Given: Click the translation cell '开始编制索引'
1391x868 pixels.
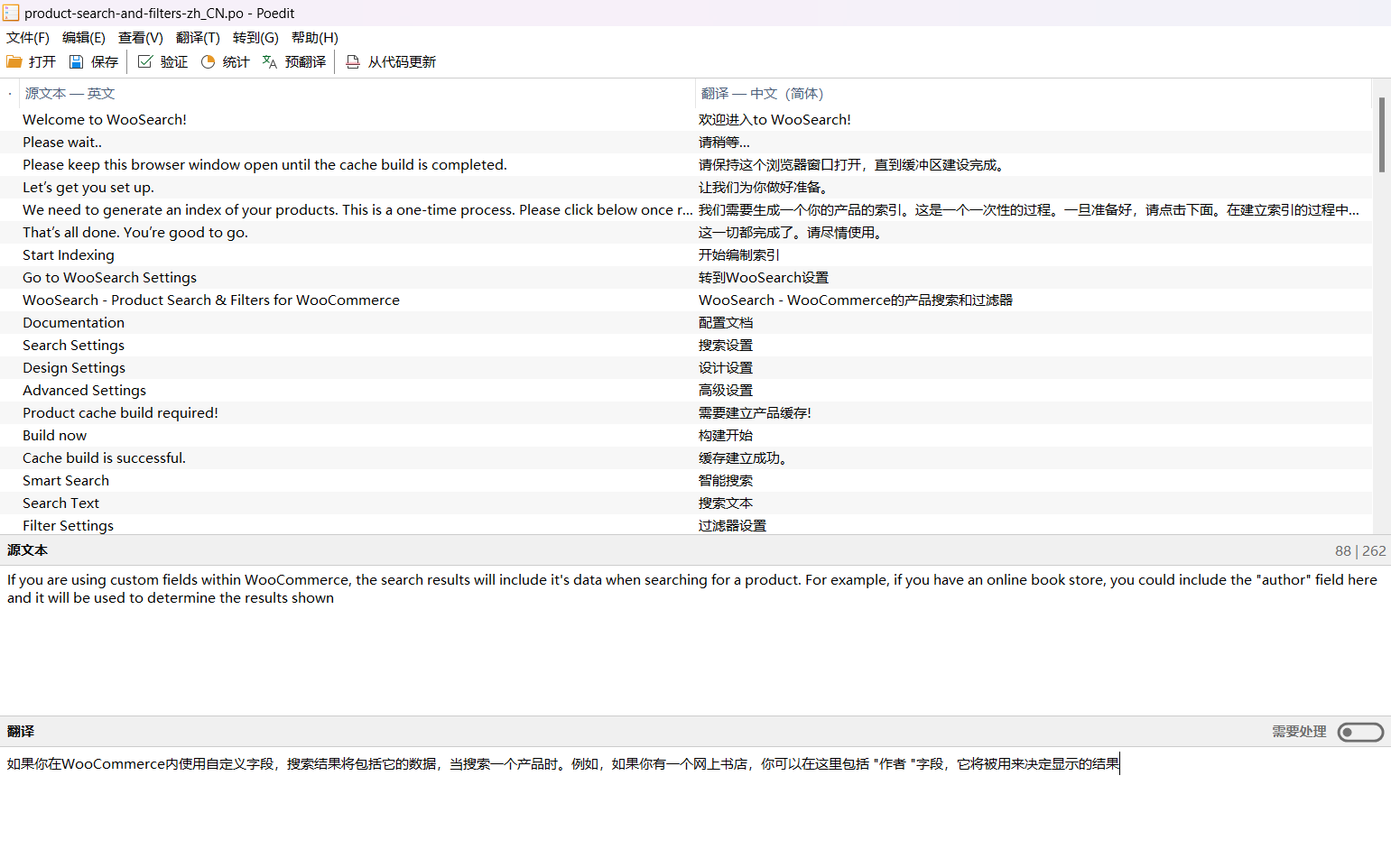Looking at the screenshot, I should point(739,254).
